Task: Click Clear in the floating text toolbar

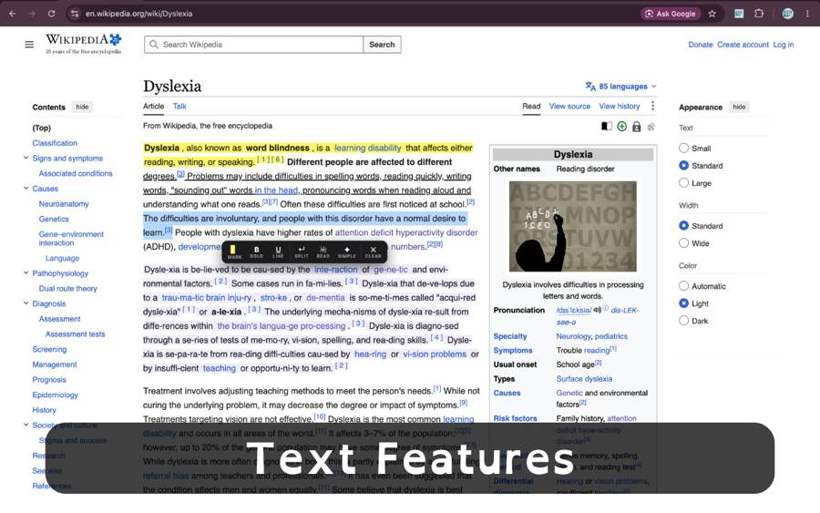Action: pos(373,252)
